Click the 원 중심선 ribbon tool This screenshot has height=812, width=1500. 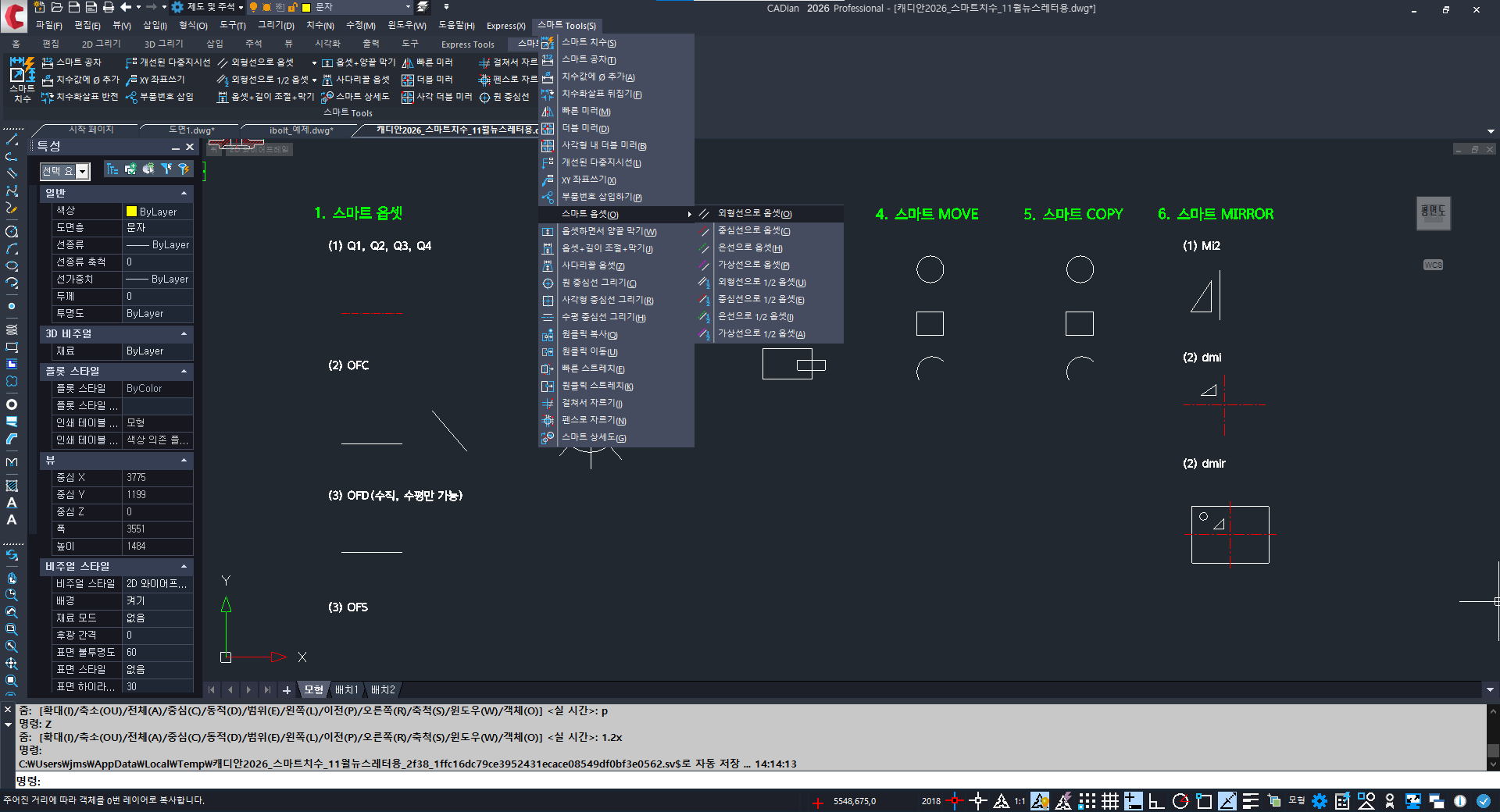504,97
